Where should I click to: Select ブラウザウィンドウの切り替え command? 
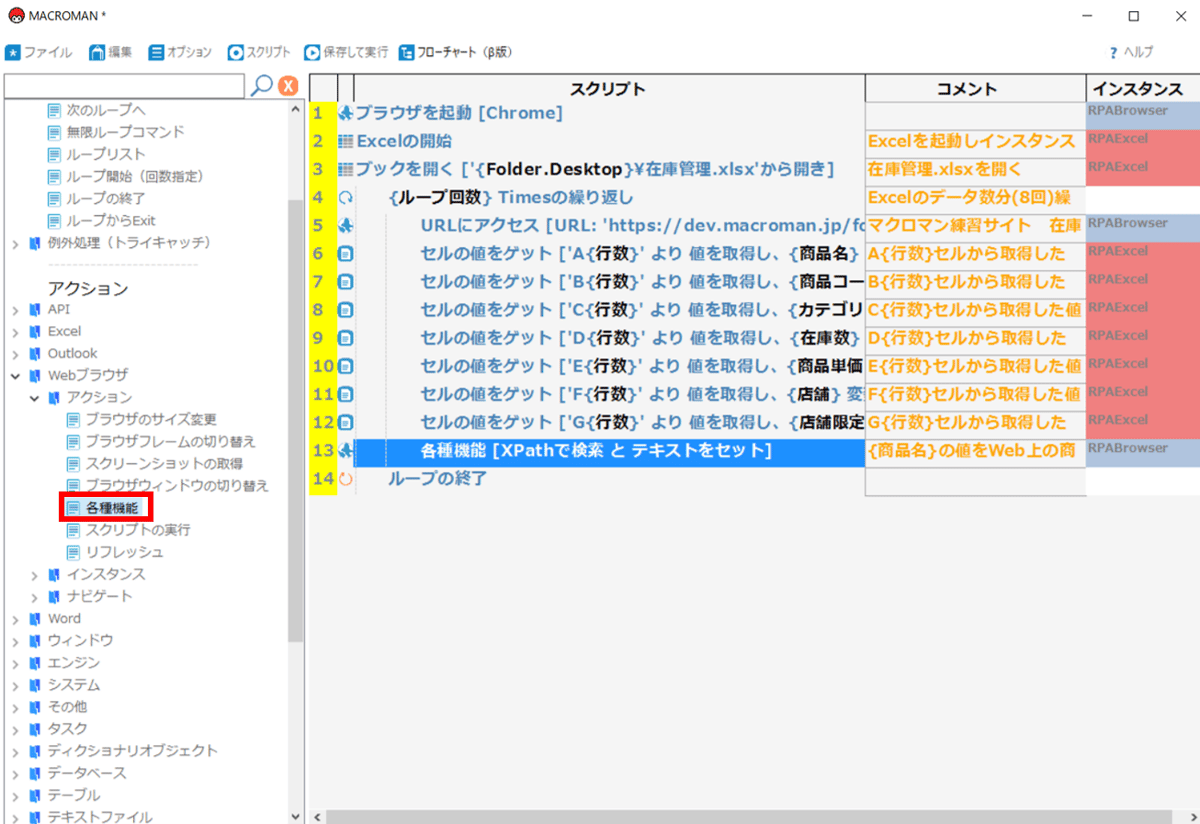pyautogui.click(x=177, y=486)
